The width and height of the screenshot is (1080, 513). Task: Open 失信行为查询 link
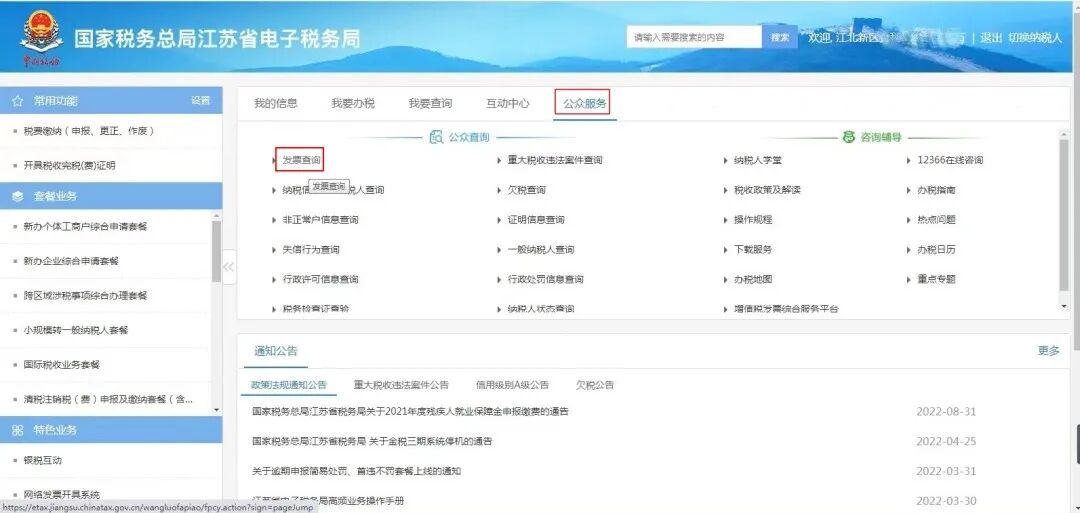(x=311, y=249)
